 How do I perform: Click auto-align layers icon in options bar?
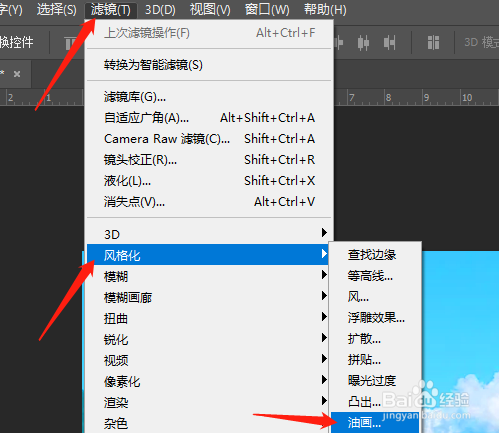(433, 43)
